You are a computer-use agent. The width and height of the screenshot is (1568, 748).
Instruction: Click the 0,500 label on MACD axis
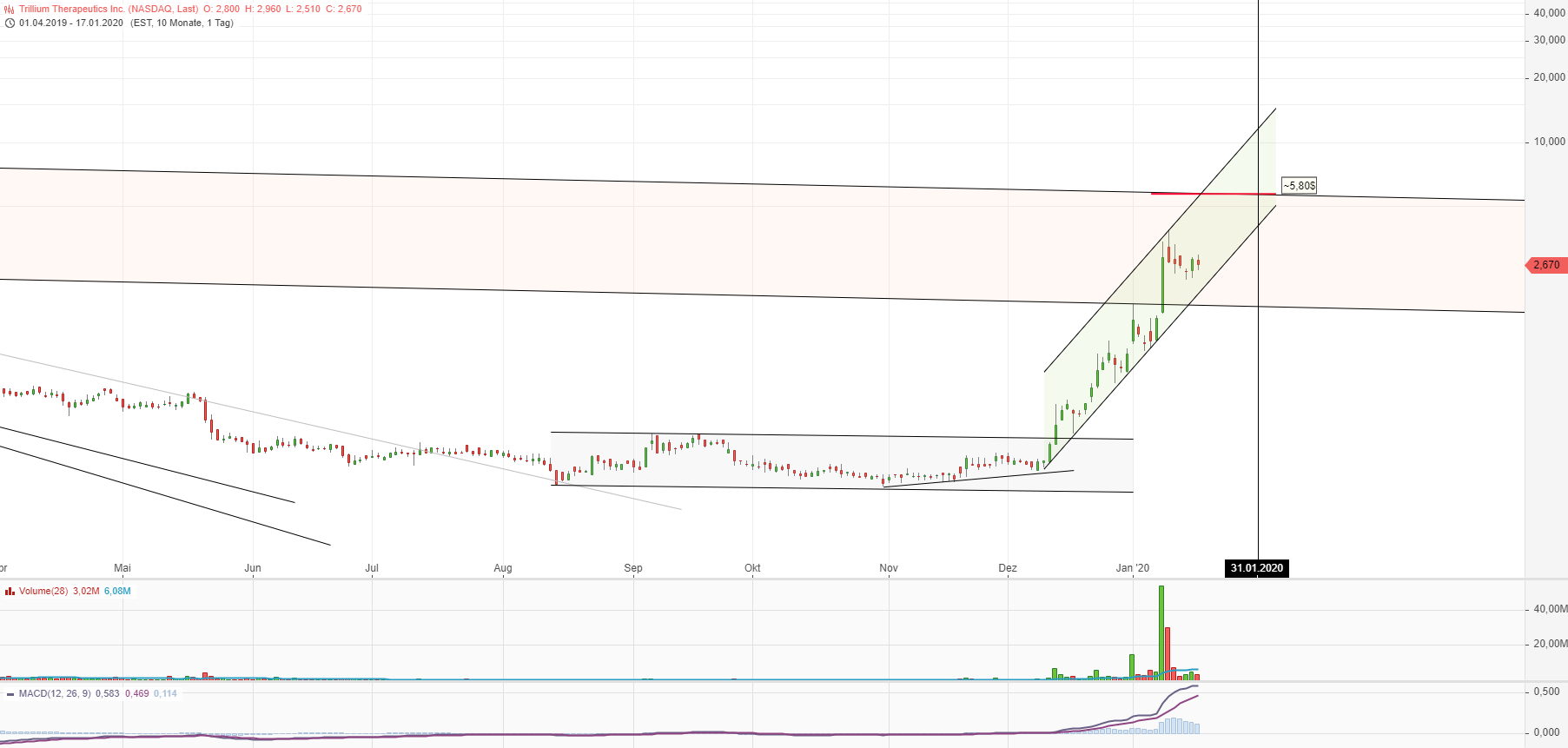click(1546, 692)
